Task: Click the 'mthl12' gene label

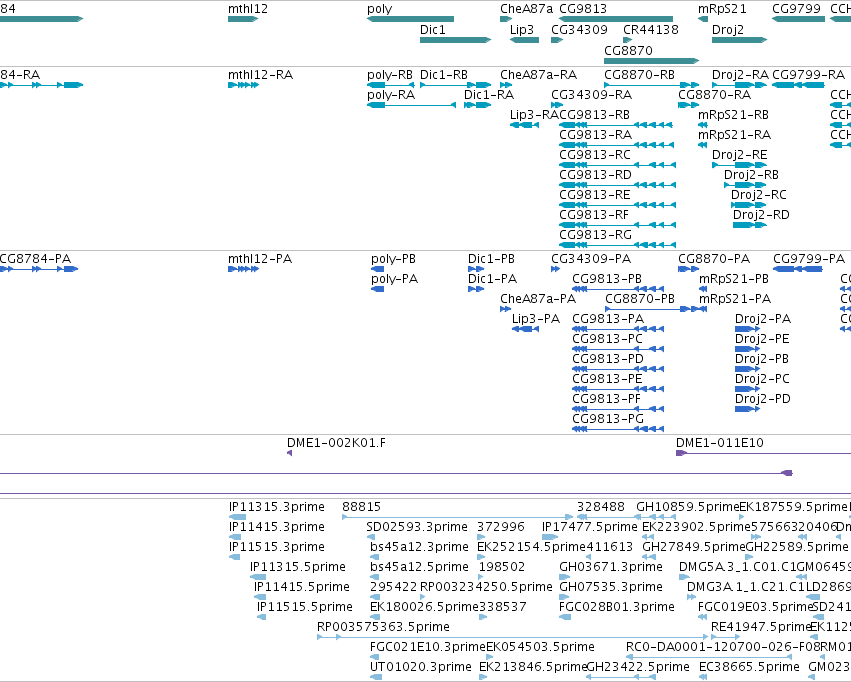Action: pos(247,9)
